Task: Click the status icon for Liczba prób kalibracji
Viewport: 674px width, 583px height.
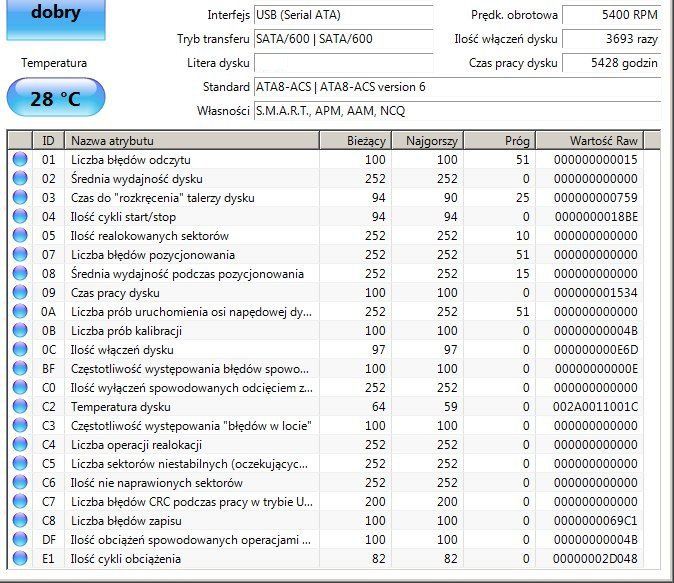Action: (x=20, y=330)
